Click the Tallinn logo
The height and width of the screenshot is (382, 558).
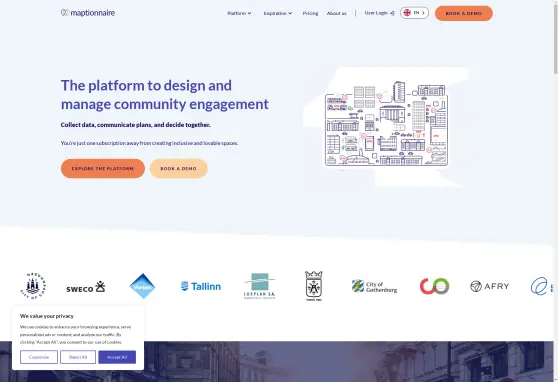tap(201, 286)
